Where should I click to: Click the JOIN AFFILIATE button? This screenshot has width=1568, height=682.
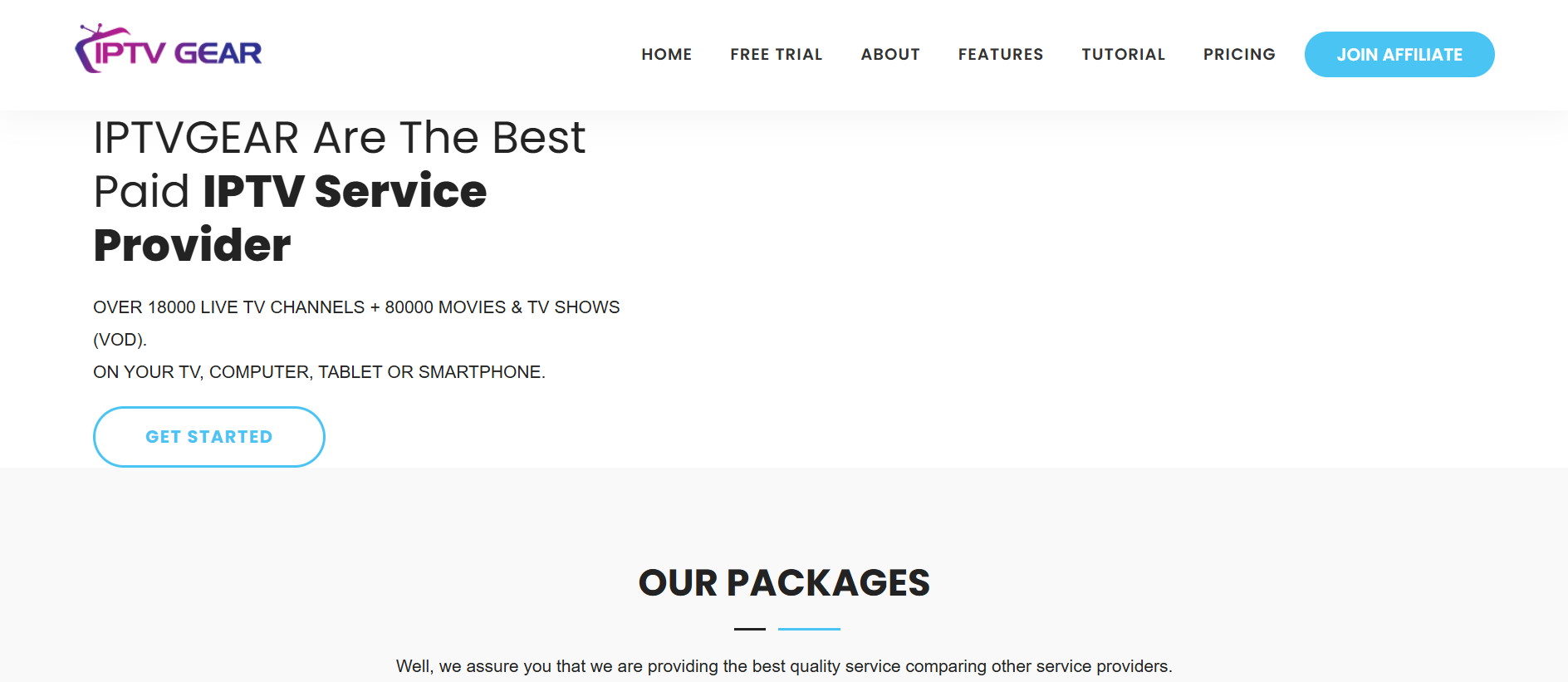(1399, 55)
